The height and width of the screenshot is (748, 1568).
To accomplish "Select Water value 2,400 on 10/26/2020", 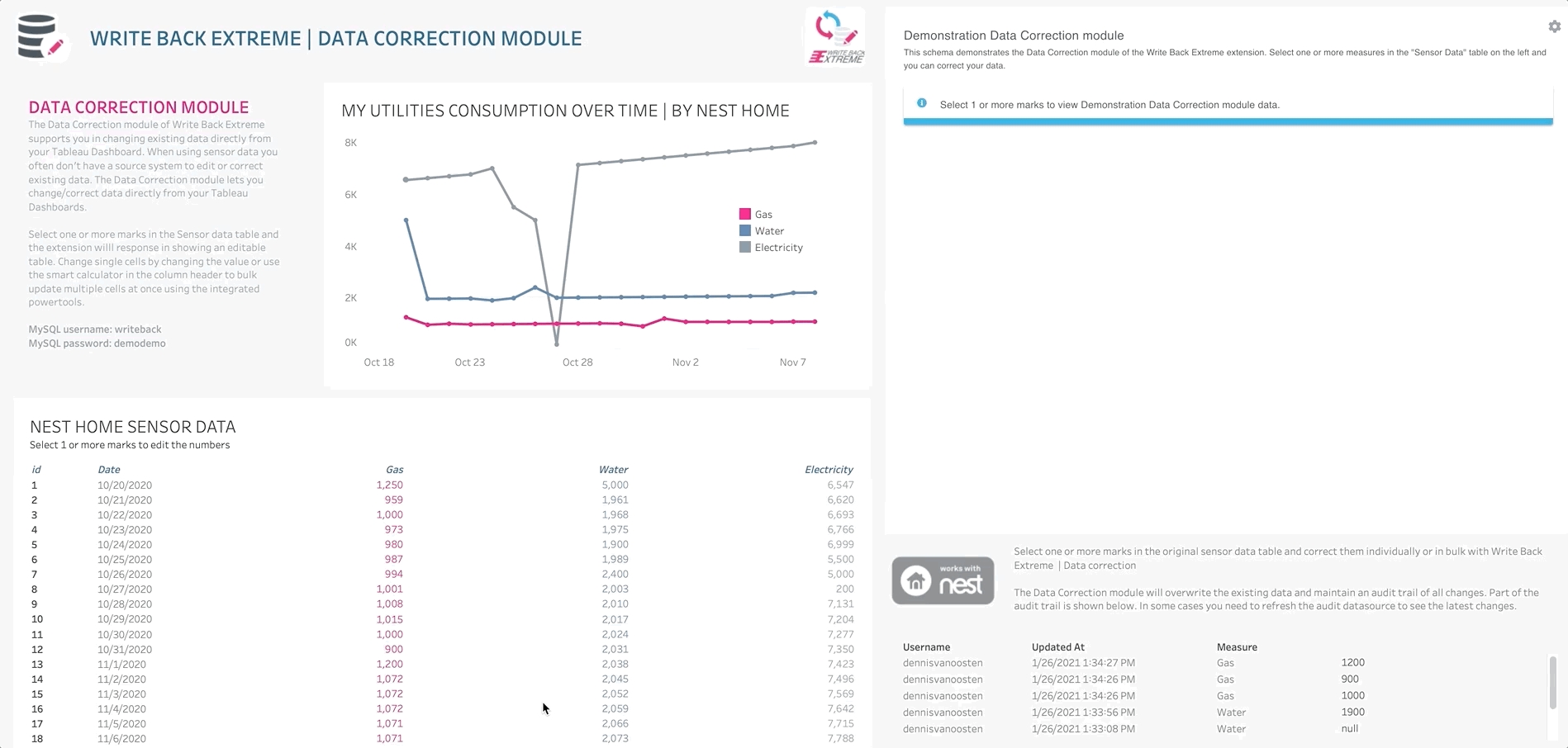I will pyautogui.click(x=615, y=575).
